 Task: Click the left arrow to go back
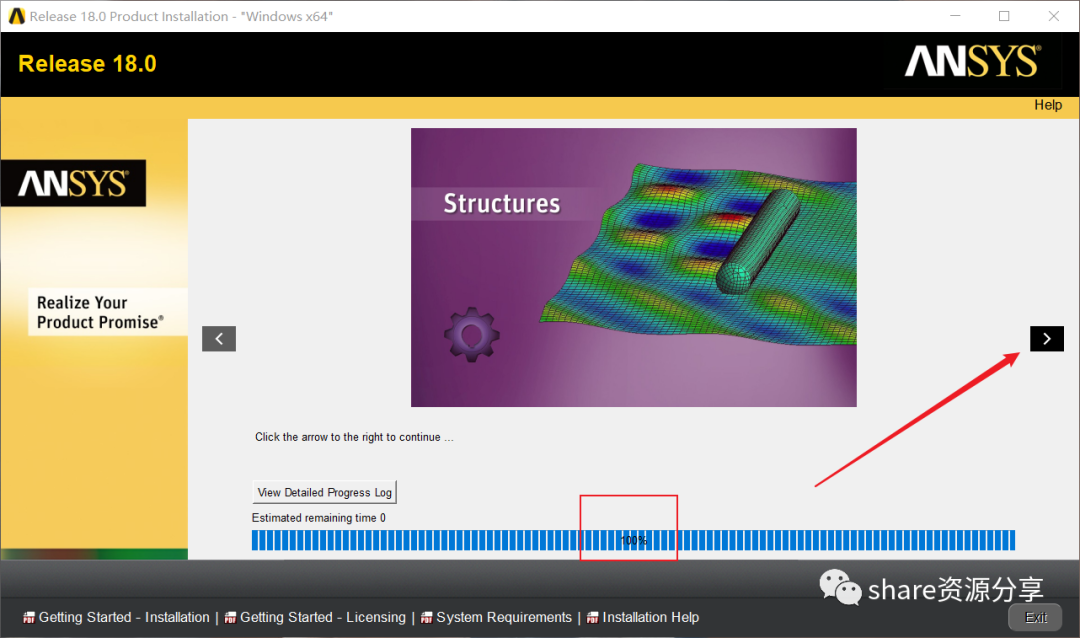(219, 338)
